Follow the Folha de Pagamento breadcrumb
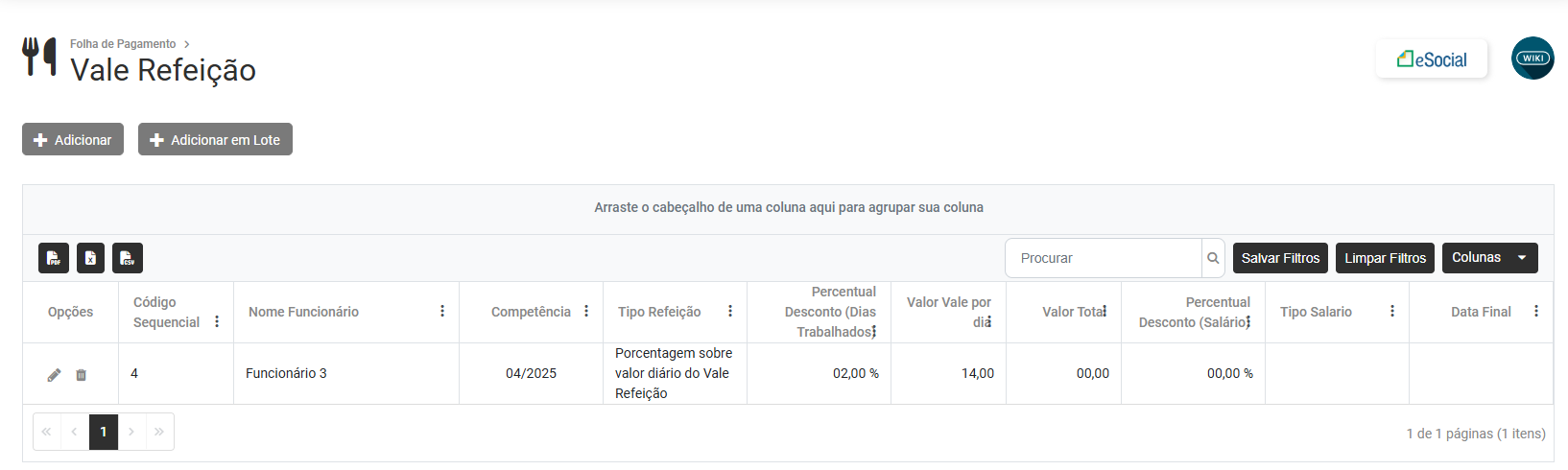Screen dimensions: 1568x470 tap(123, 44)
